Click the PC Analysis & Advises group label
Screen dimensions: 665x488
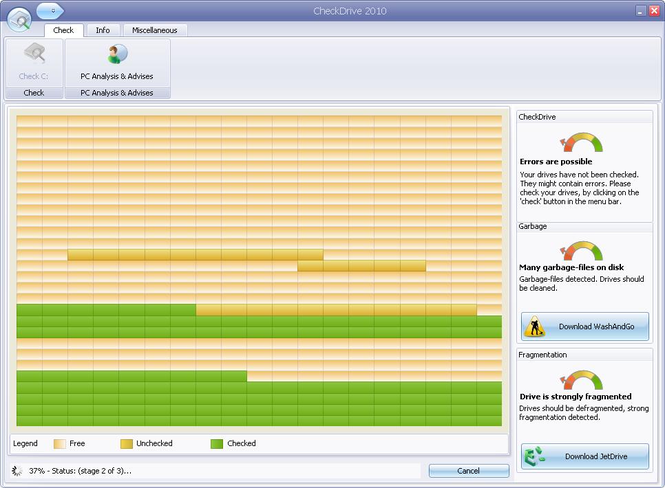coord(117,92)
